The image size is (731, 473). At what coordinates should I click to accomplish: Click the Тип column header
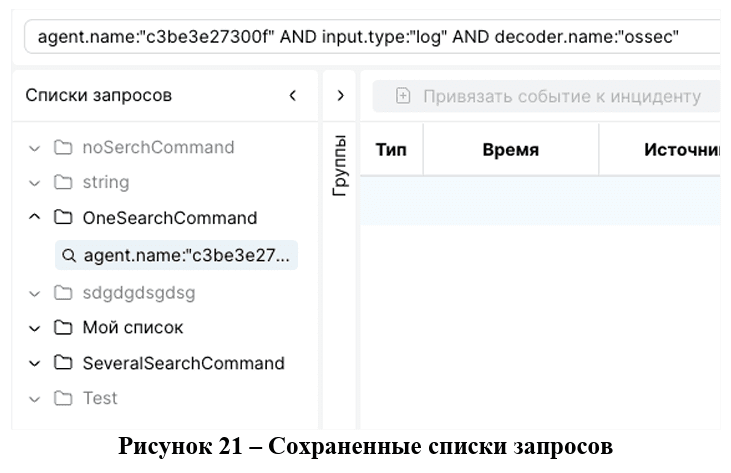(x=390, y=150)
